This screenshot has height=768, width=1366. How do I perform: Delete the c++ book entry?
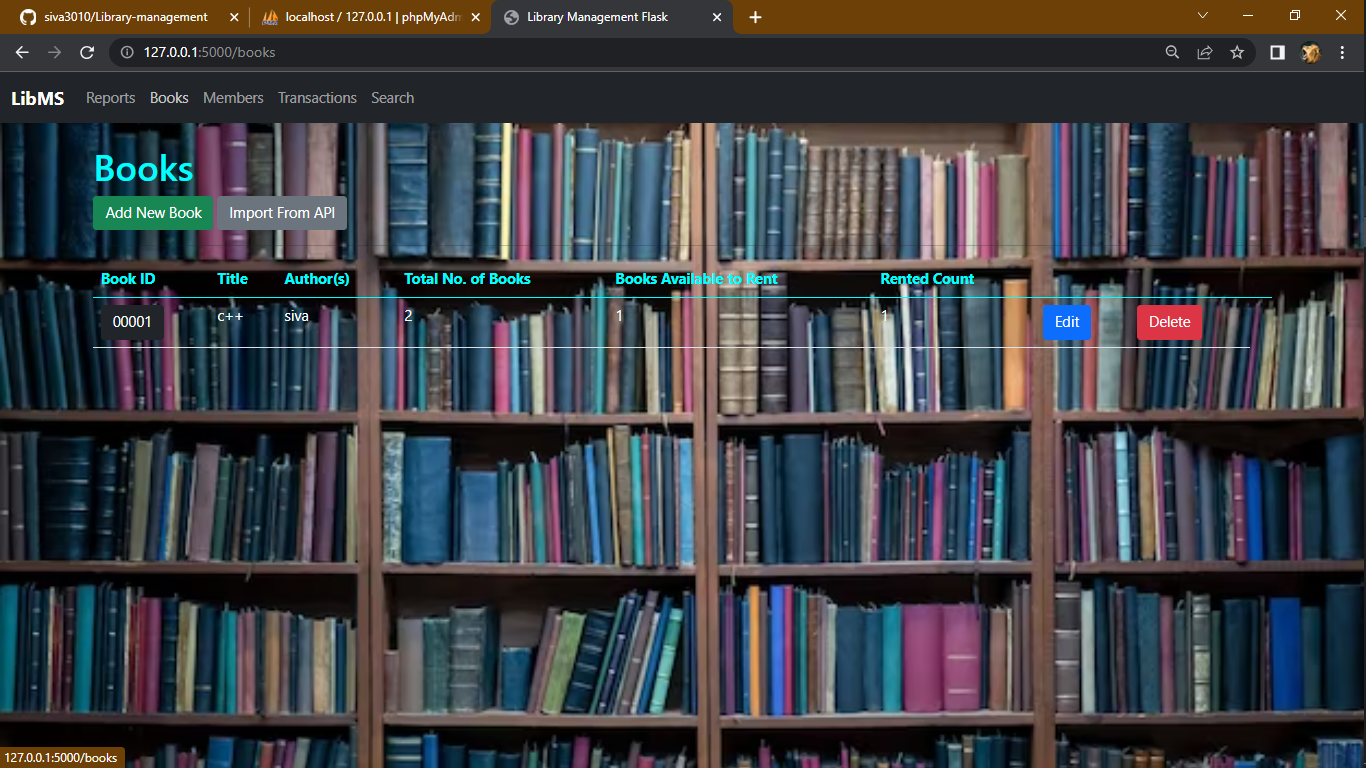(1168, 322)
